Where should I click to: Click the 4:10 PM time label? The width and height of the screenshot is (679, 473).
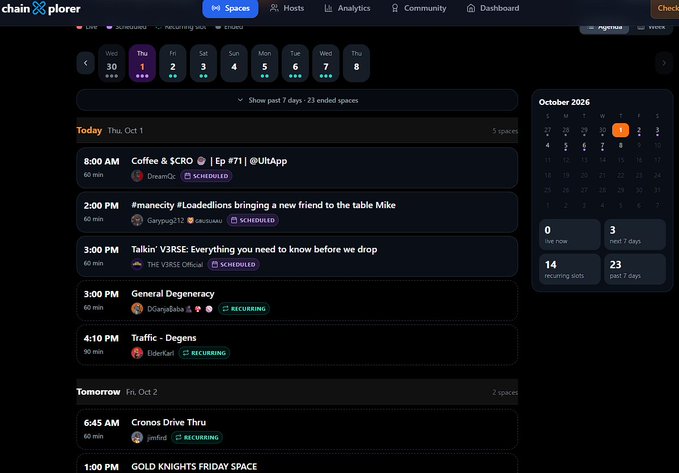(x=101, y=338)
